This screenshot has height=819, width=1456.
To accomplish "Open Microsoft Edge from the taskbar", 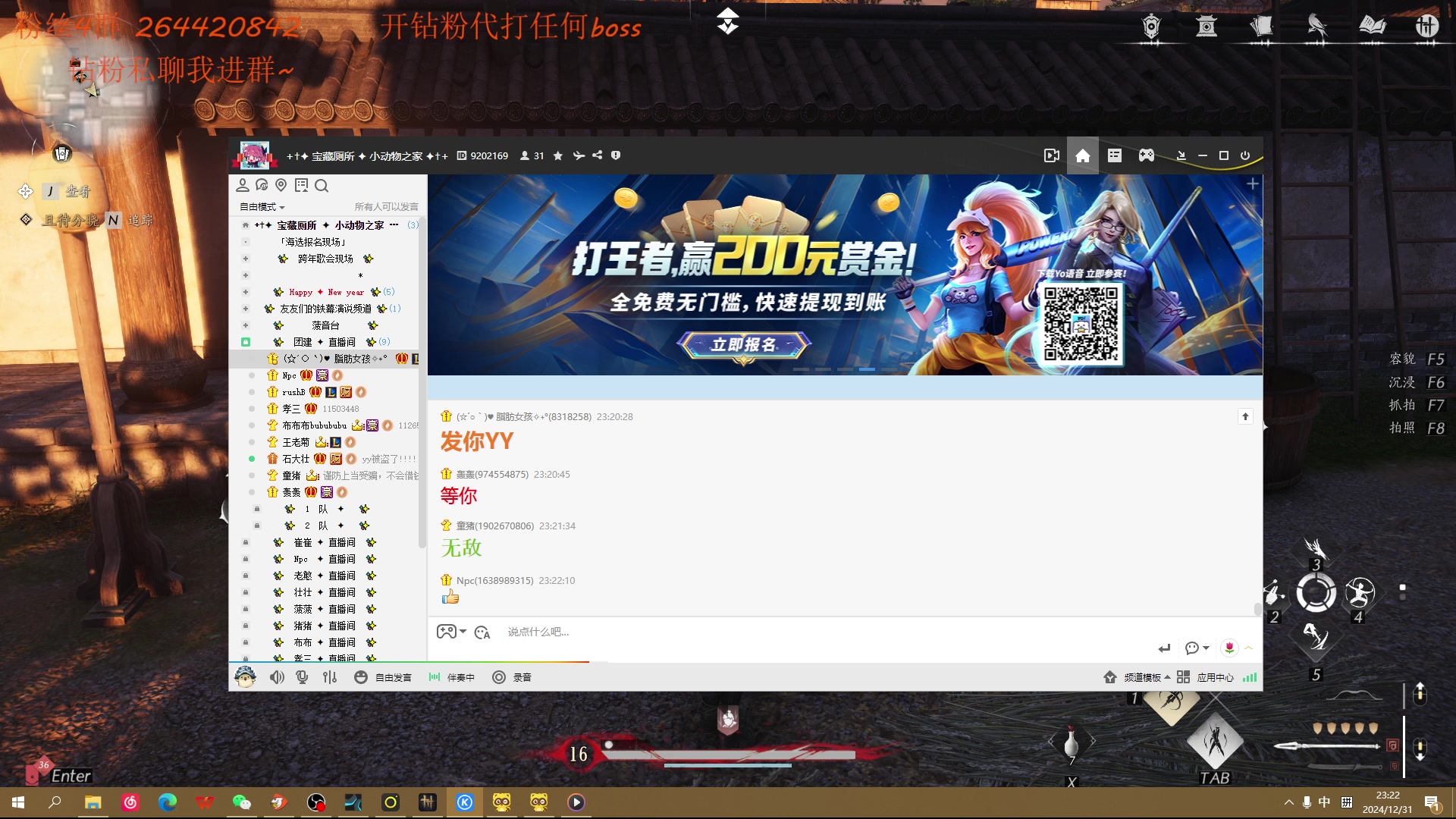I will [167, 802].
